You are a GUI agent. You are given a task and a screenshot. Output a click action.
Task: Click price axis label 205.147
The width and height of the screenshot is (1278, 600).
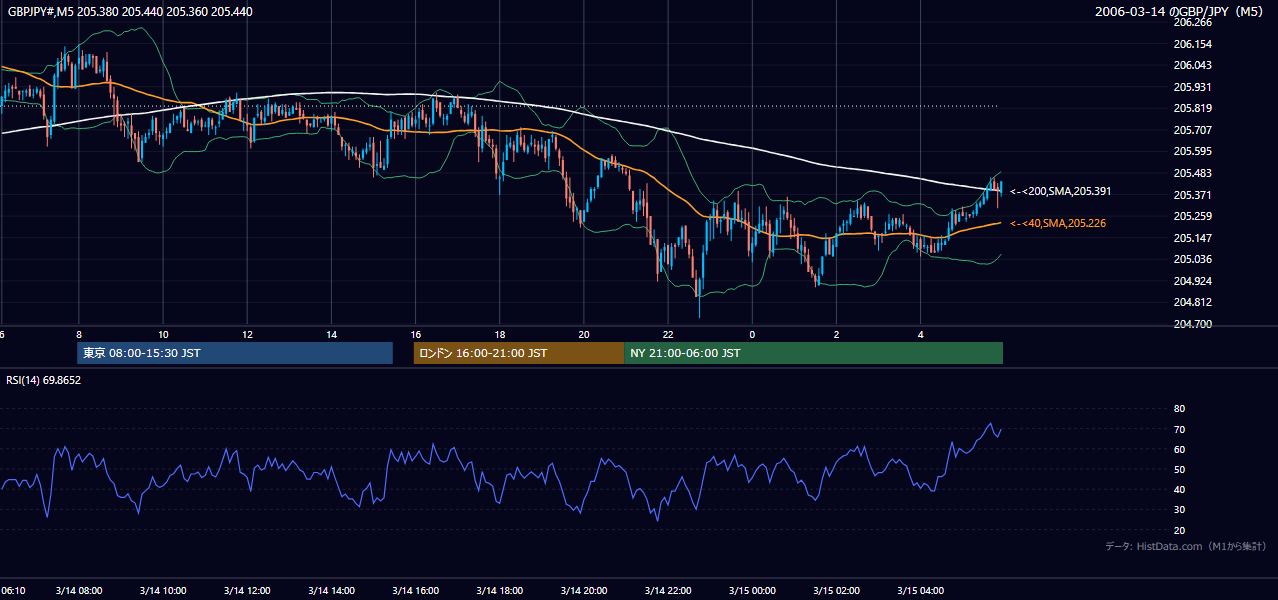pyautogui.click(x=1192, y=238)
